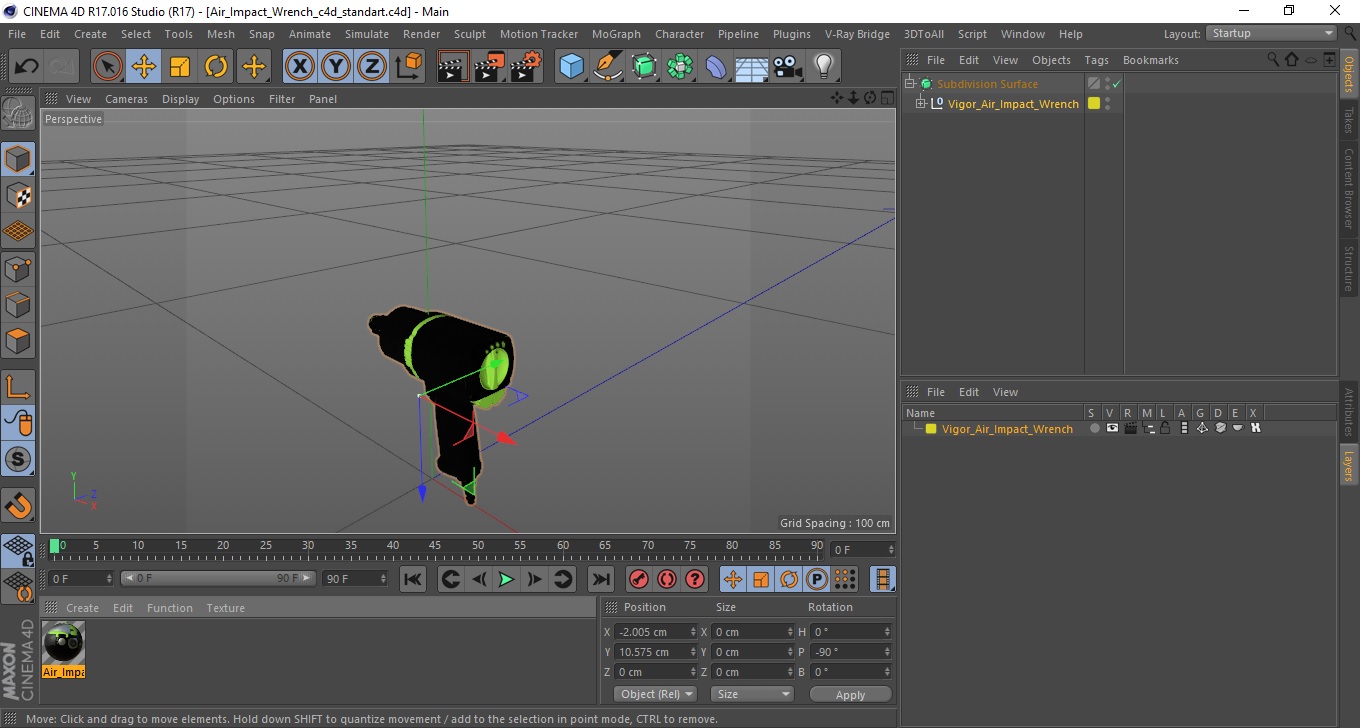
Task: Activate the Scale tool in top toolbar
Action: (x=180, y=67)
